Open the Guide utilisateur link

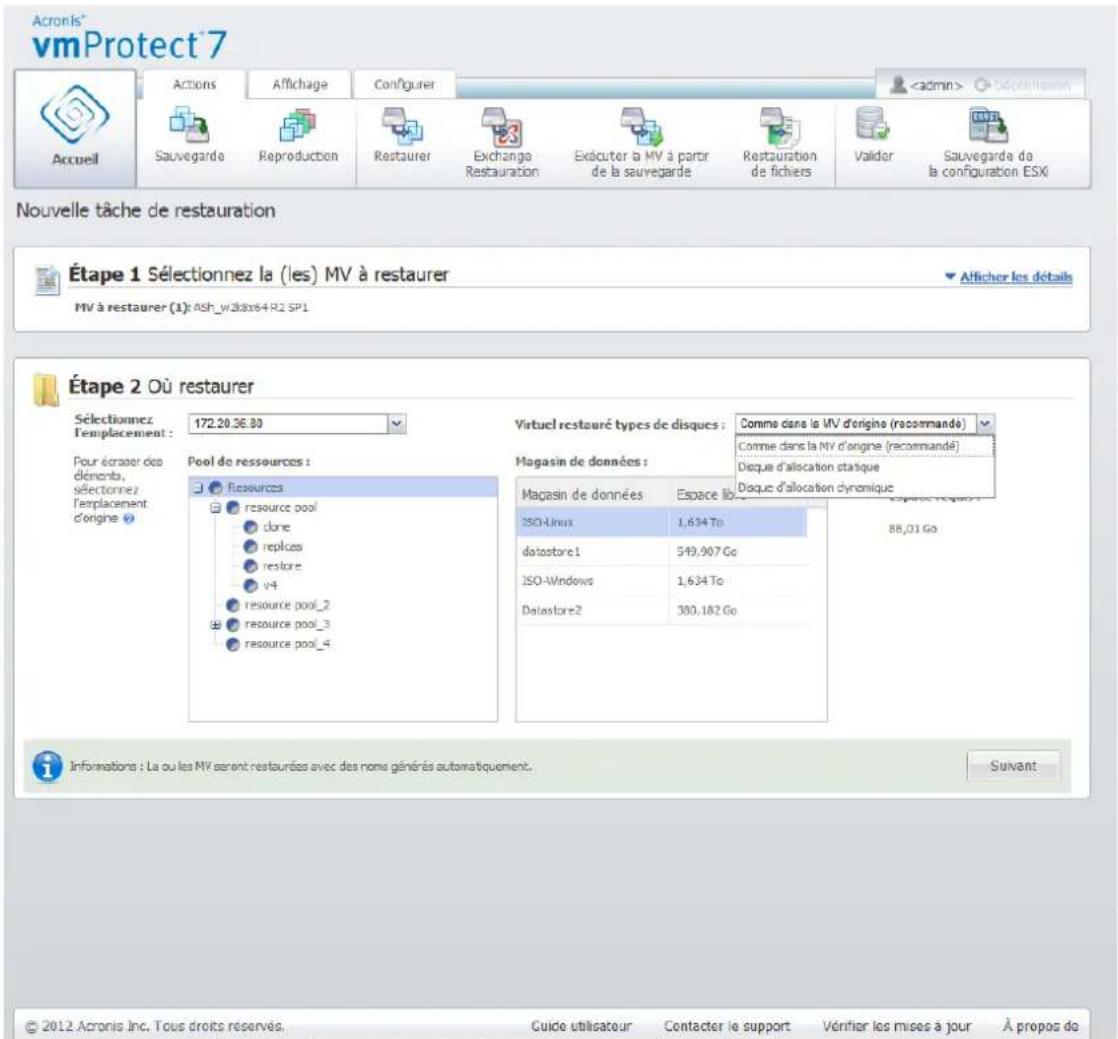581,1026
